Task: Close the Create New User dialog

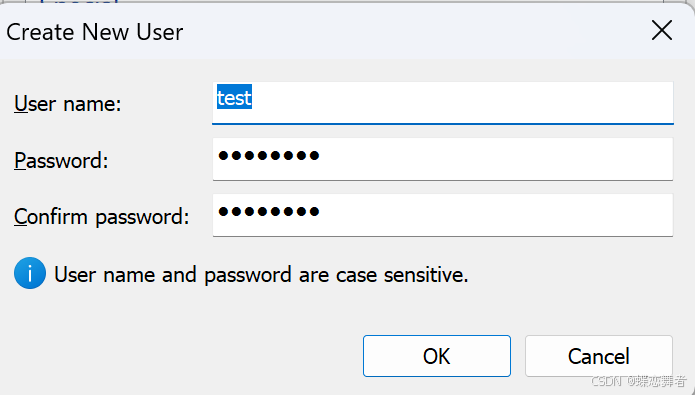Action: click(x=662, y=30)
